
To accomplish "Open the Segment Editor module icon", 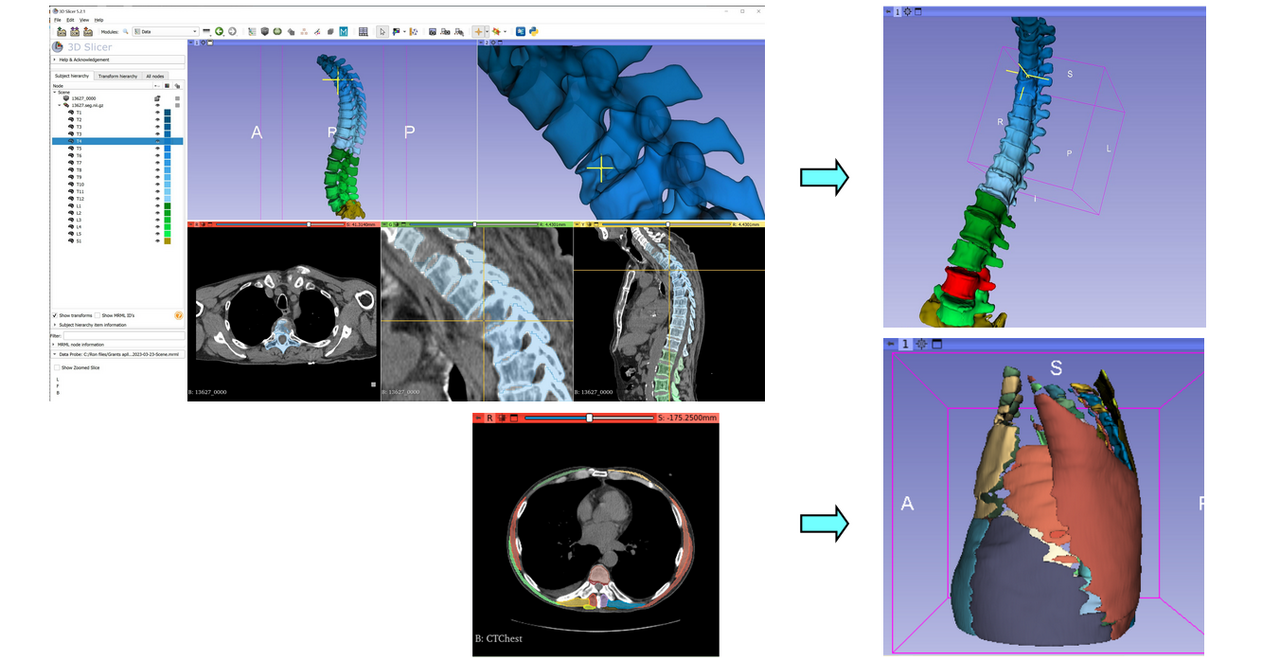I will [316, 31].
